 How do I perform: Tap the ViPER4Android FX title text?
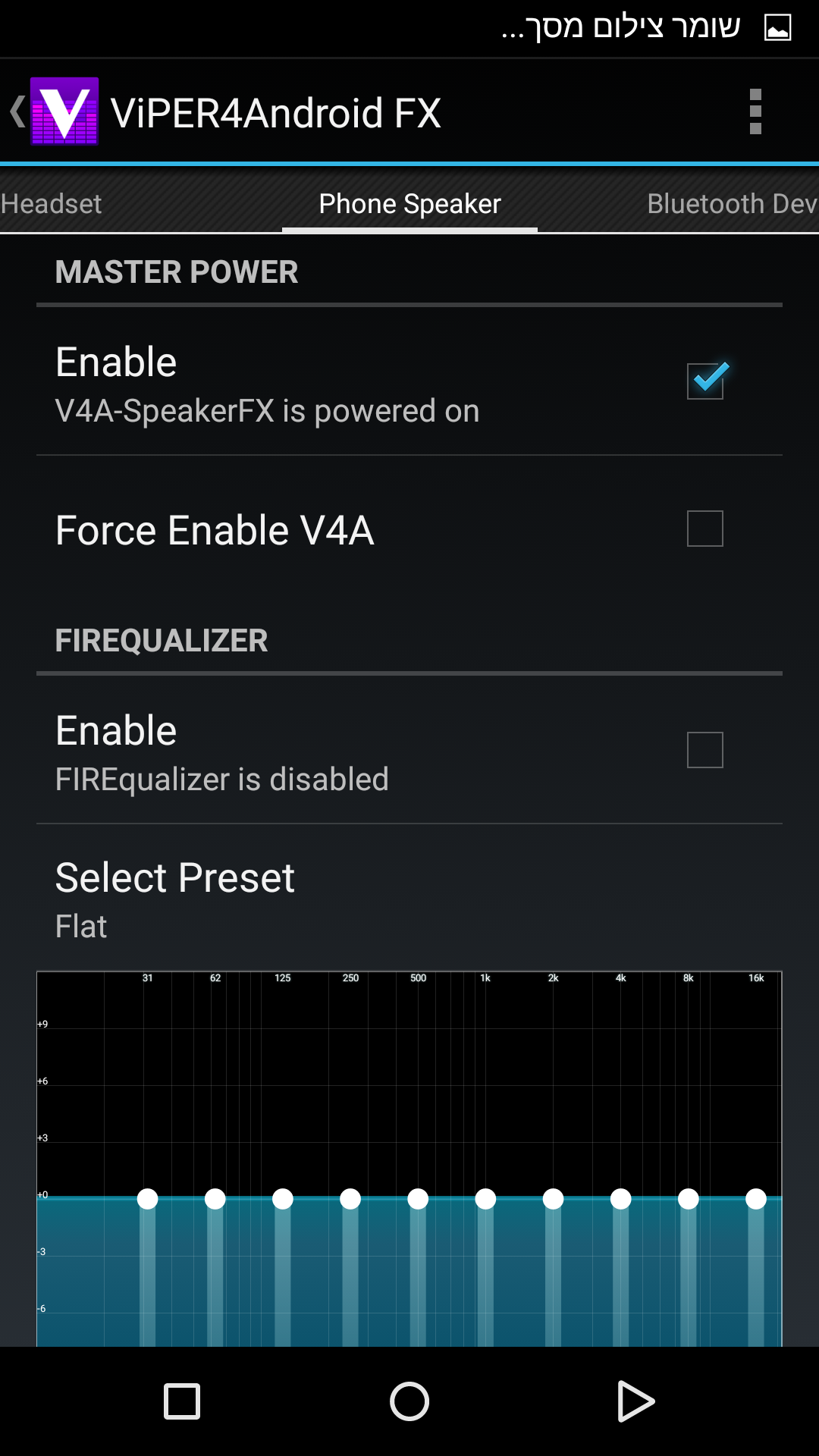tap(276, 113)
